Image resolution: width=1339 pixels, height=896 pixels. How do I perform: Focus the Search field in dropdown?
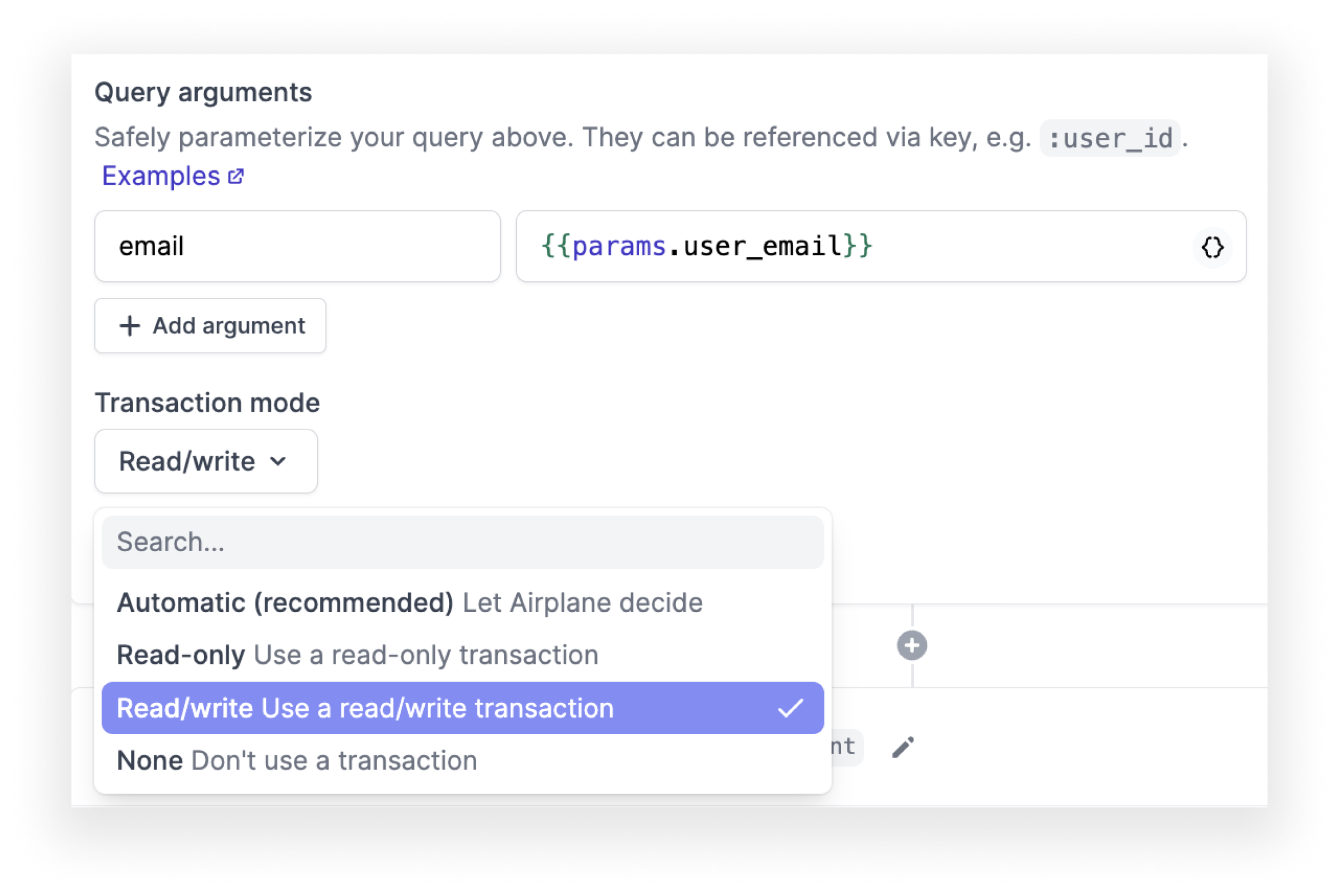click(463, 542)
